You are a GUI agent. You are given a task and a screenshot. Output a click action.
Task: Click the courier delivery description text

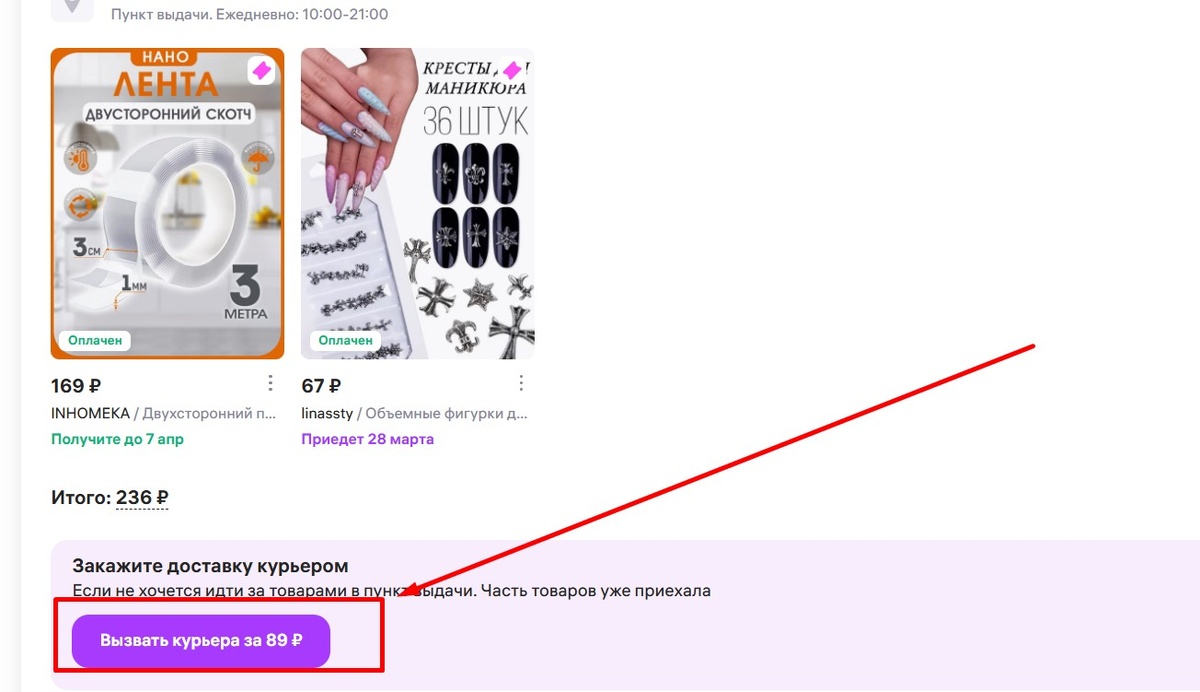click(391, 591)
